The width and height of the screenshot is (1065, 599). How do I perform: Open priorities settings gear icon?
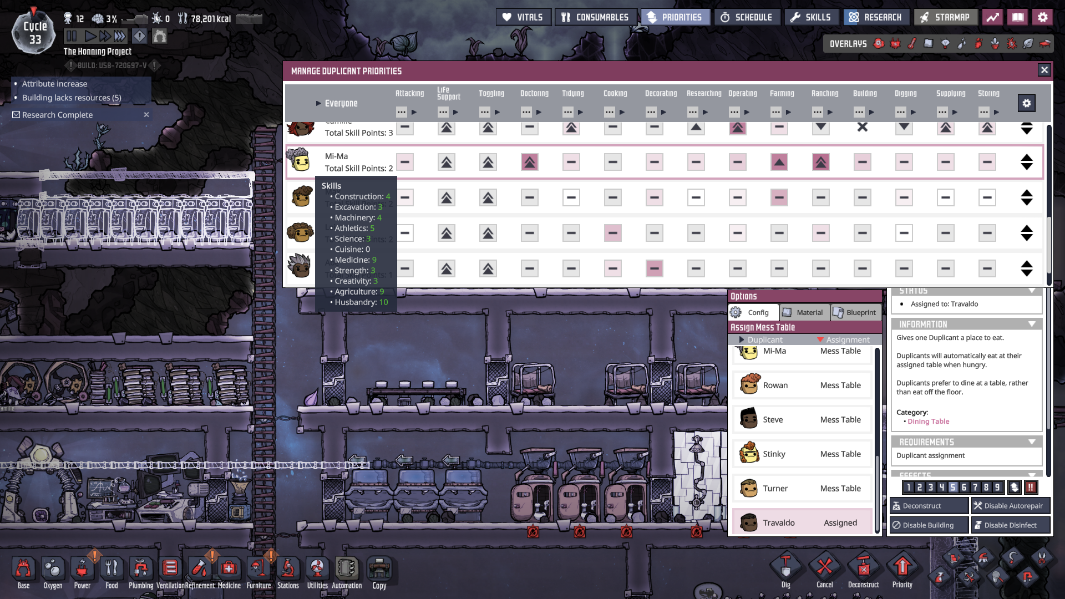[x=1026, y=103]
